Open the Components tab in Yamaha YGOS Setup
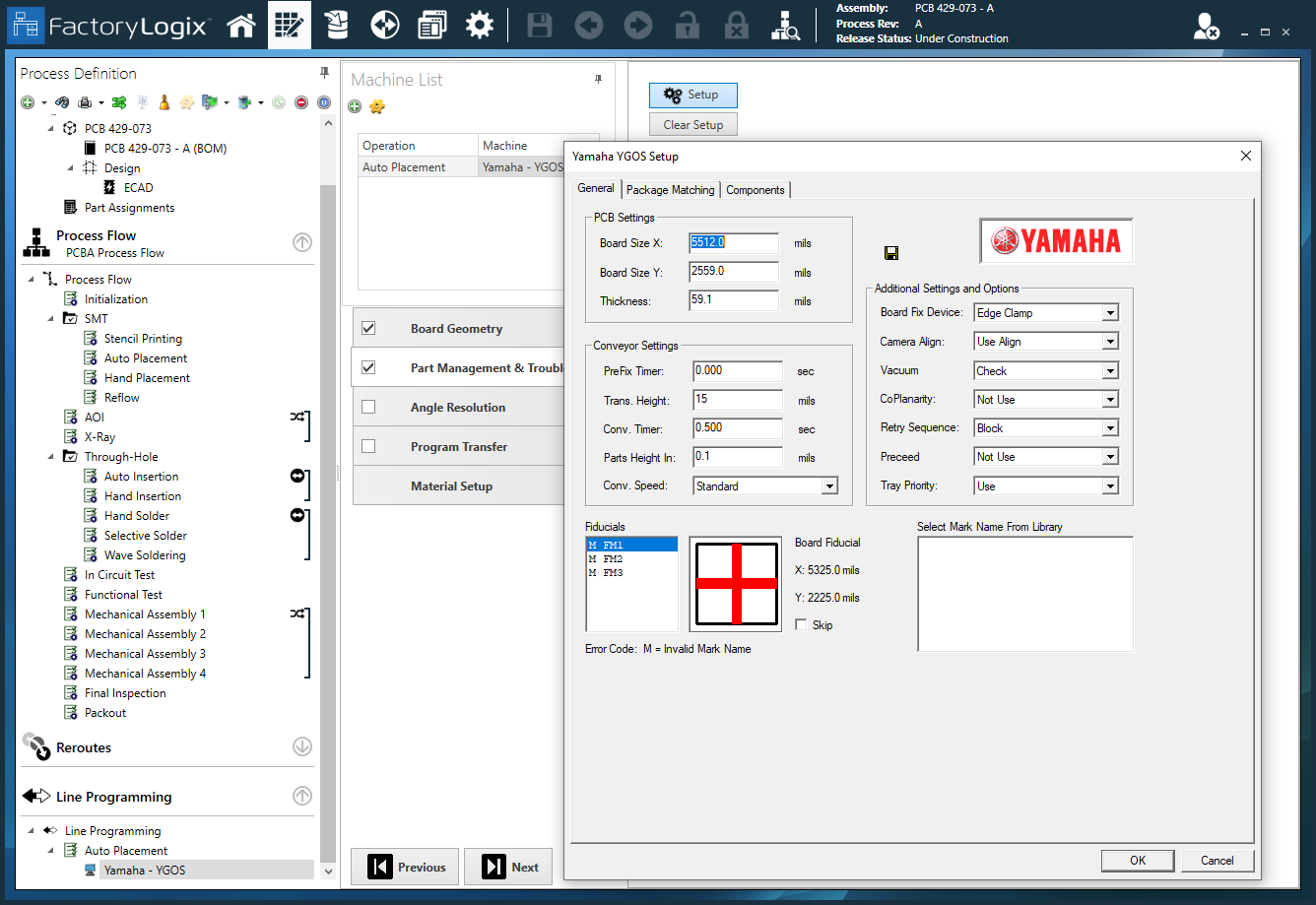1316x905 pixels. click(x=756, y=189)
